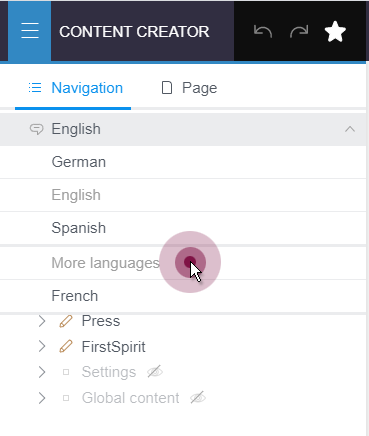Click the hidden-eye icon beside Global content
The width and height of the screenshot is (369, 436).
tap(198, 398)
